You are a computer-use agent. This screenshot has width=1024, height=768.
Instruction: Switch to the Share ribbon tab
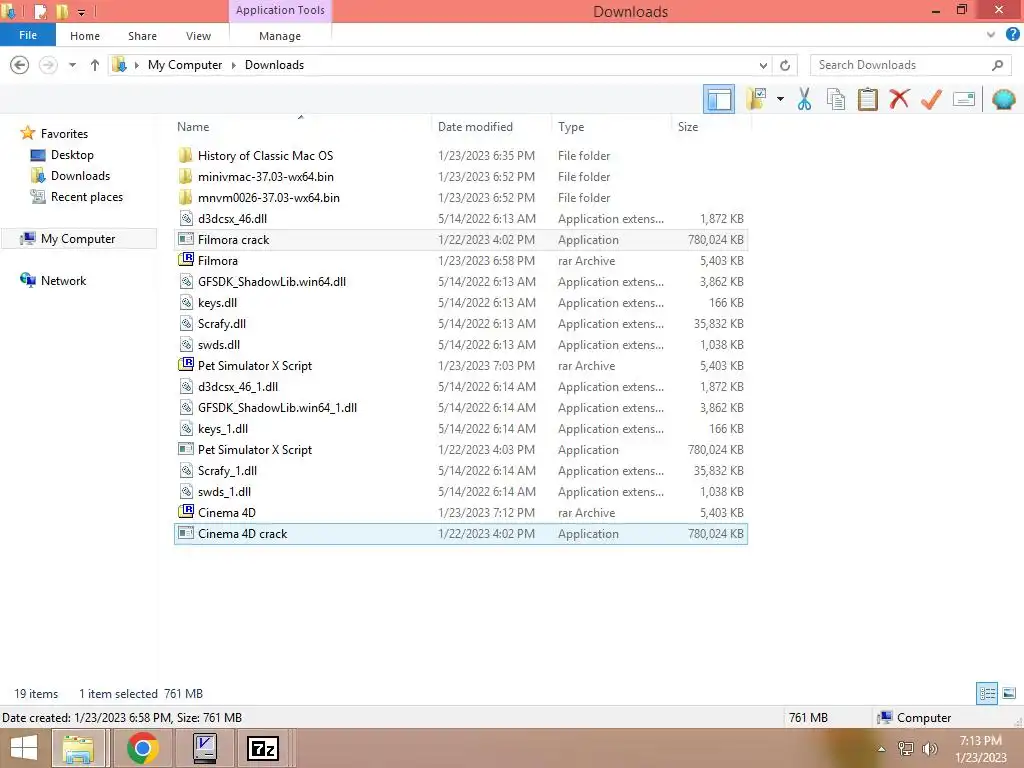coord(142,36)
